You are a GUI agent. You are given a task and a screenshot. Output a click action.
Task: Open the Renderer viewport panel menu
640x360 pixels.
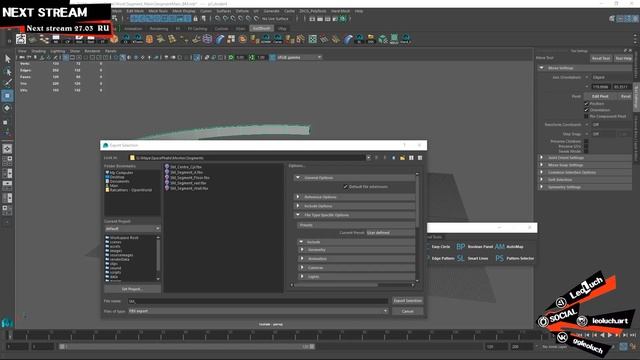(x=92, y=51)
